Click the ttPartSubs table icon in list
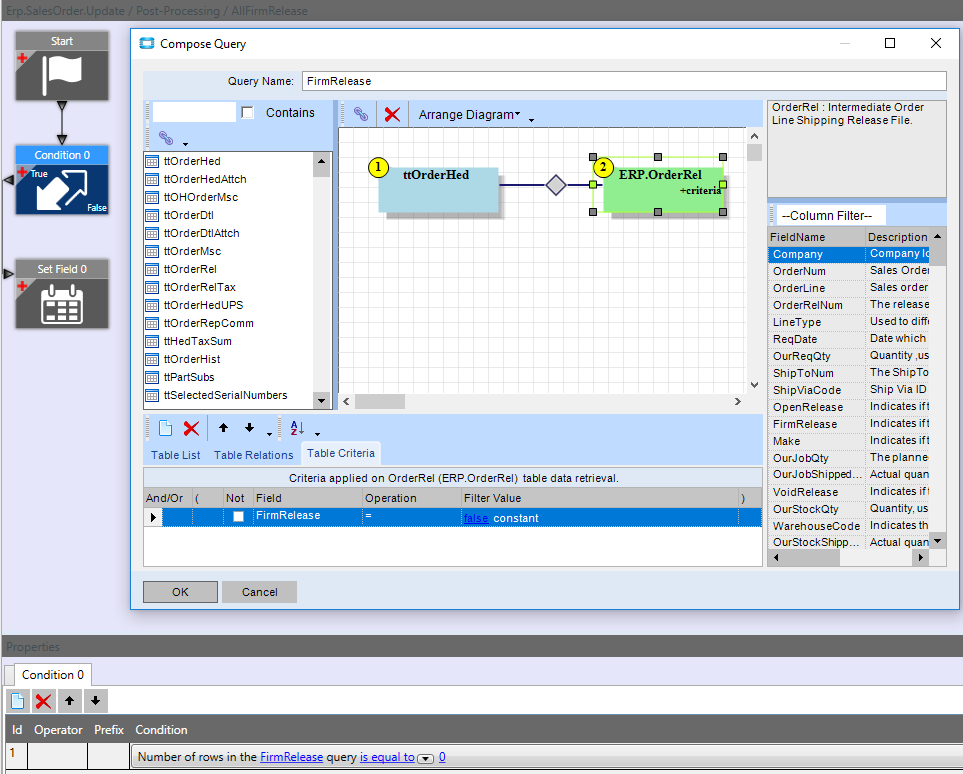Screen dimensions: 963x774 (152, 378)
